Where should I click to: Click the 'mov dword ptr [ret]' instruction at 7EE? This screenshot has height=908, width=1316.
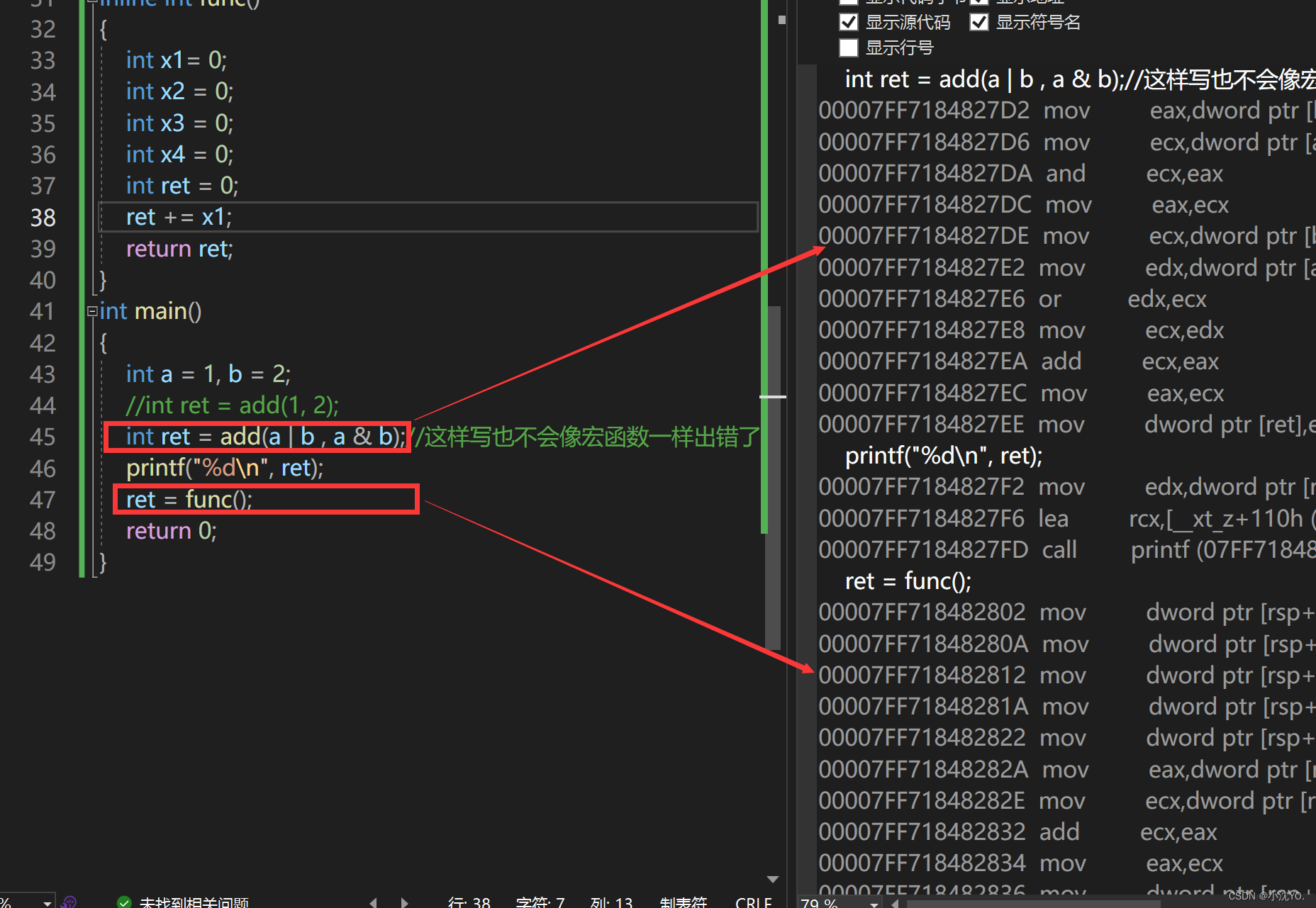1067,425
